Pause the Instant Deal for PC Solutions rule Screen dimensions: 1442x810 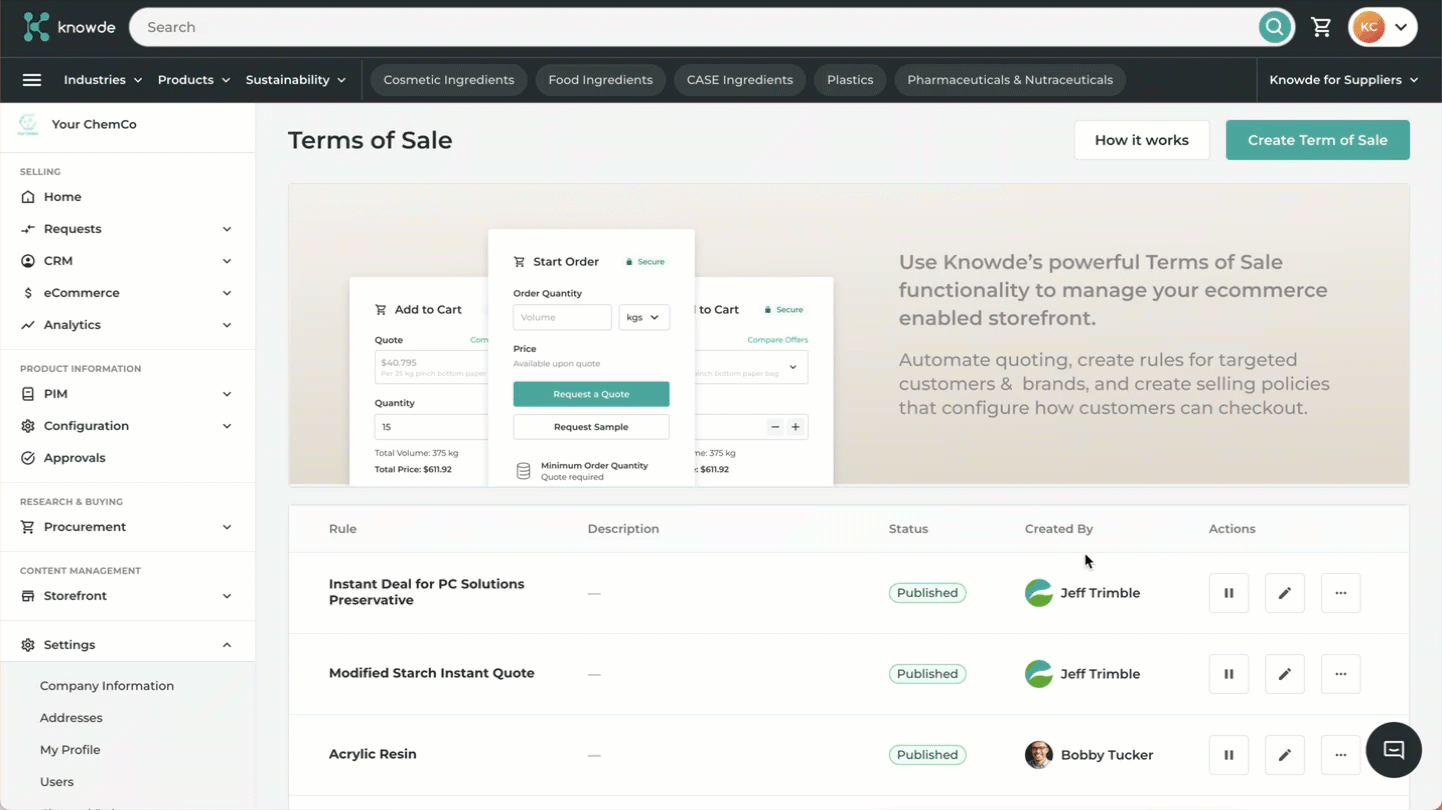[1229, 593]
